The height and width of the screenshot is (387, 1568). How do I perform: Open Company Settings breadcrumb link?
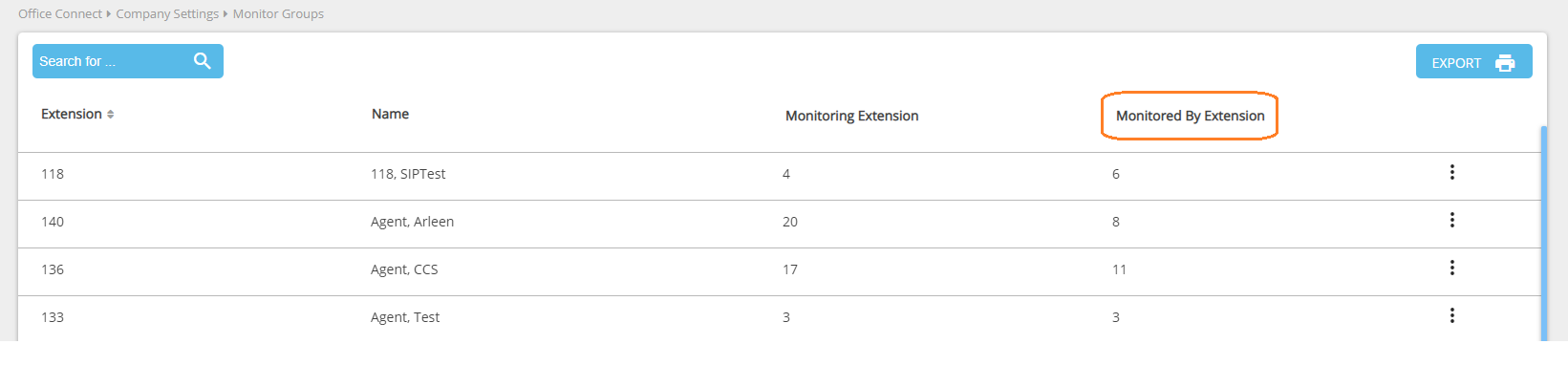coord(167,14)
